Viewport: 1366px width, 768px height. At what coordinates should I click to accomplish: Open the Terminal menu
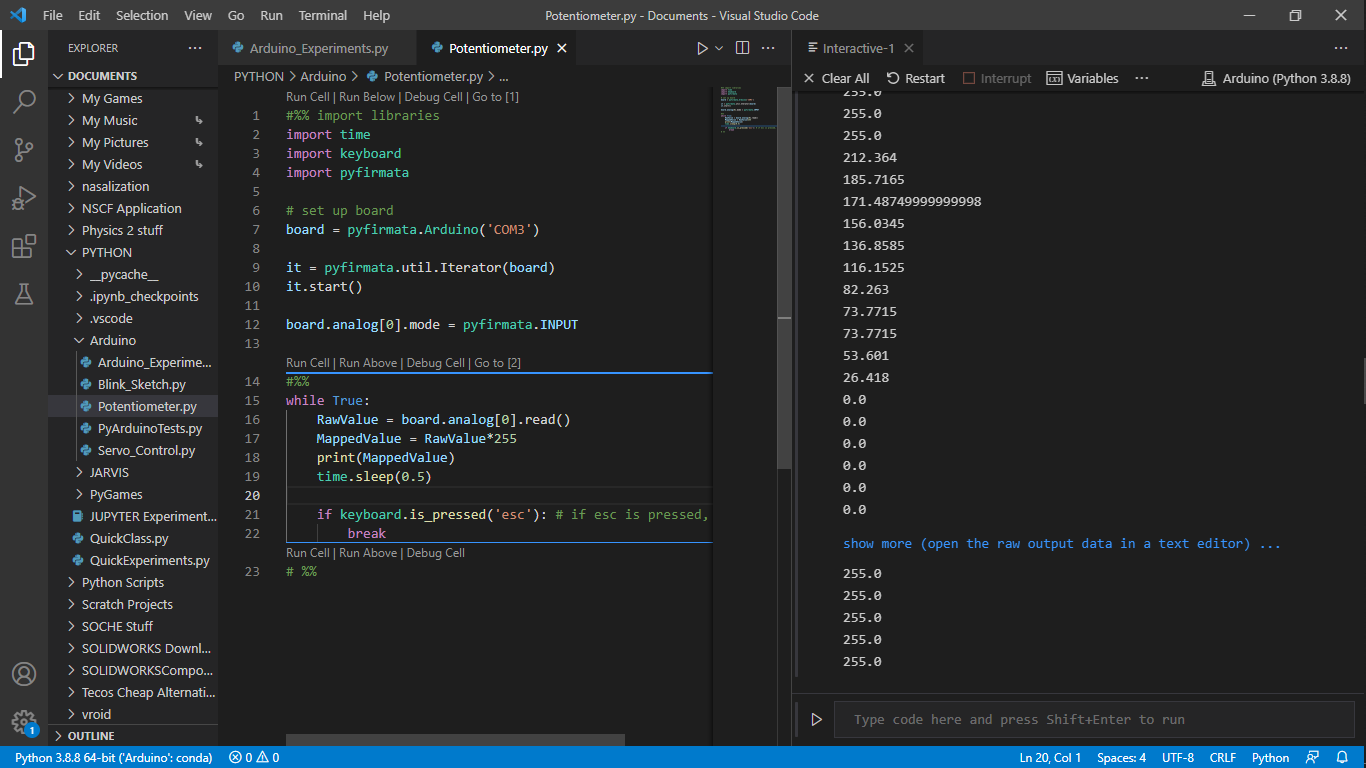pyautogui.click(x=323, y=15)
